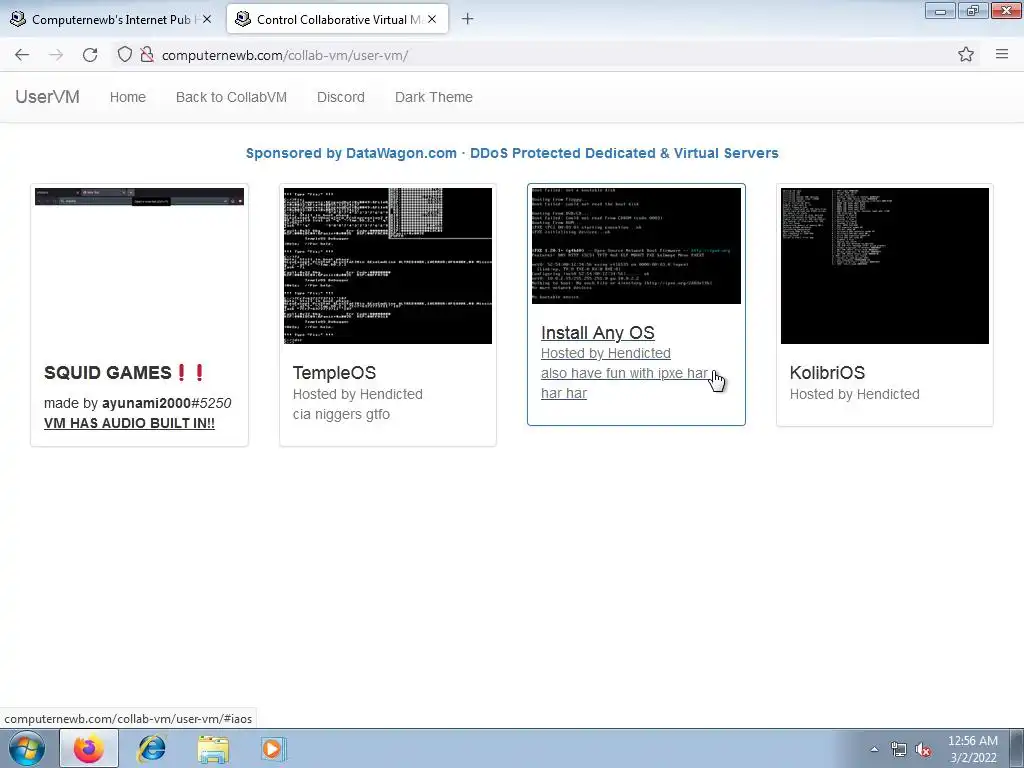Open the Discord nav link

pos(340,97)
